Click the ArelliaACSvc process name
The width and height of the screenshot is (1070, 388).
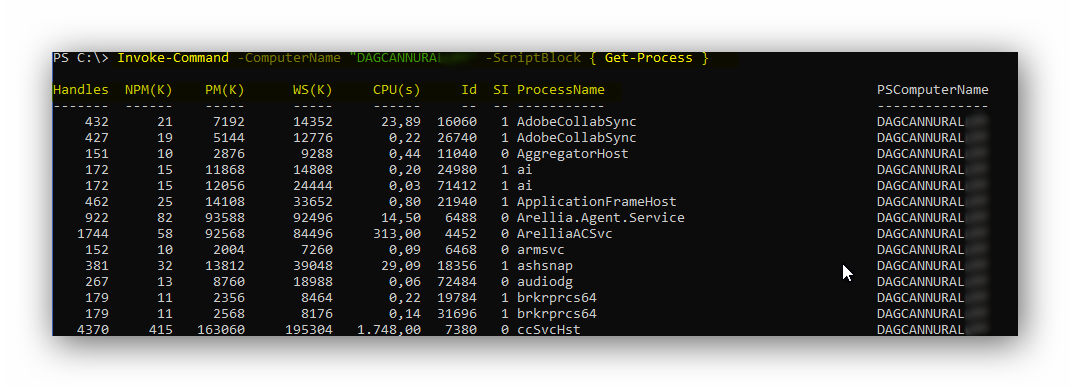(564, 234)
